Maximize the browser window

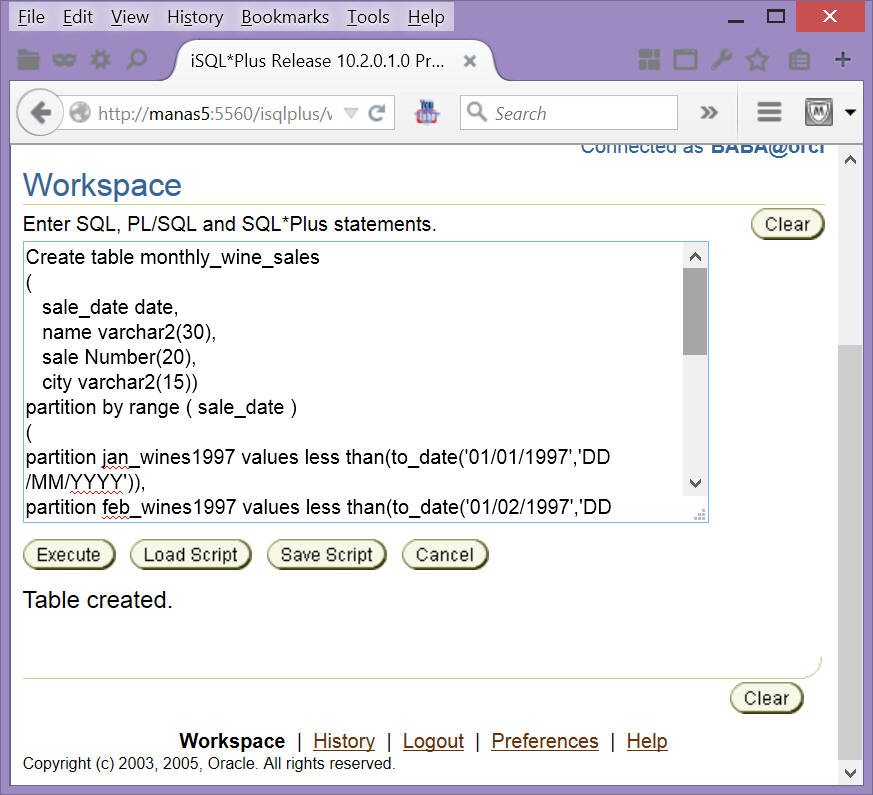[776, 17]
